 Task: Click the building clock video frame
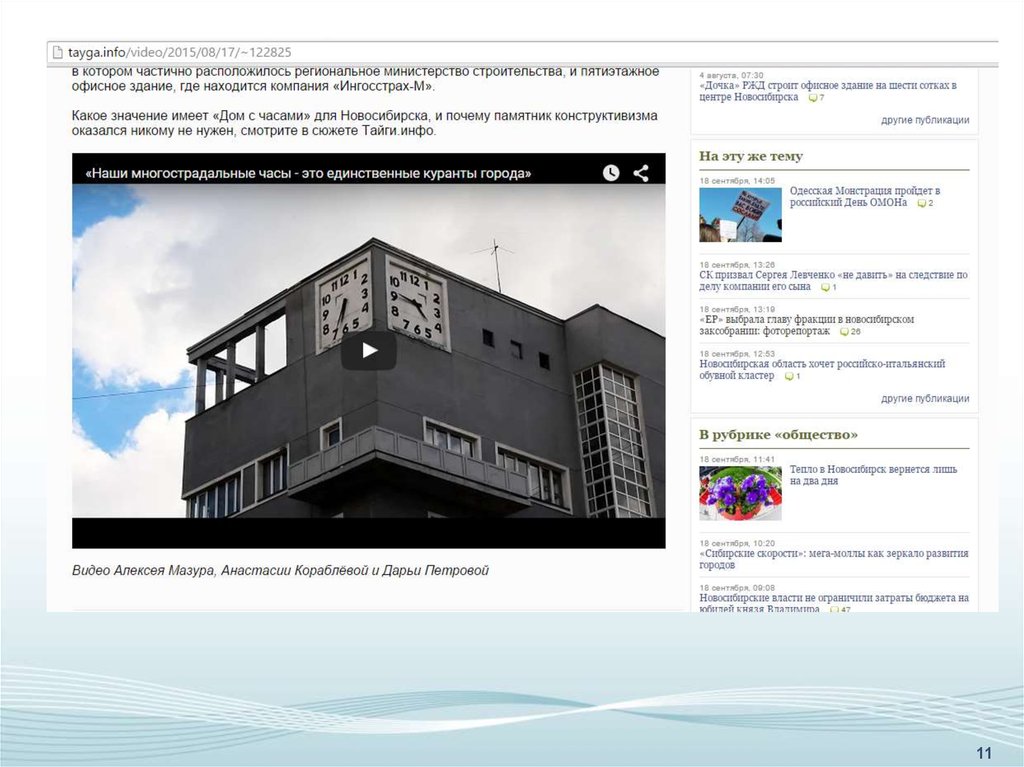click(x=368, y=351)
